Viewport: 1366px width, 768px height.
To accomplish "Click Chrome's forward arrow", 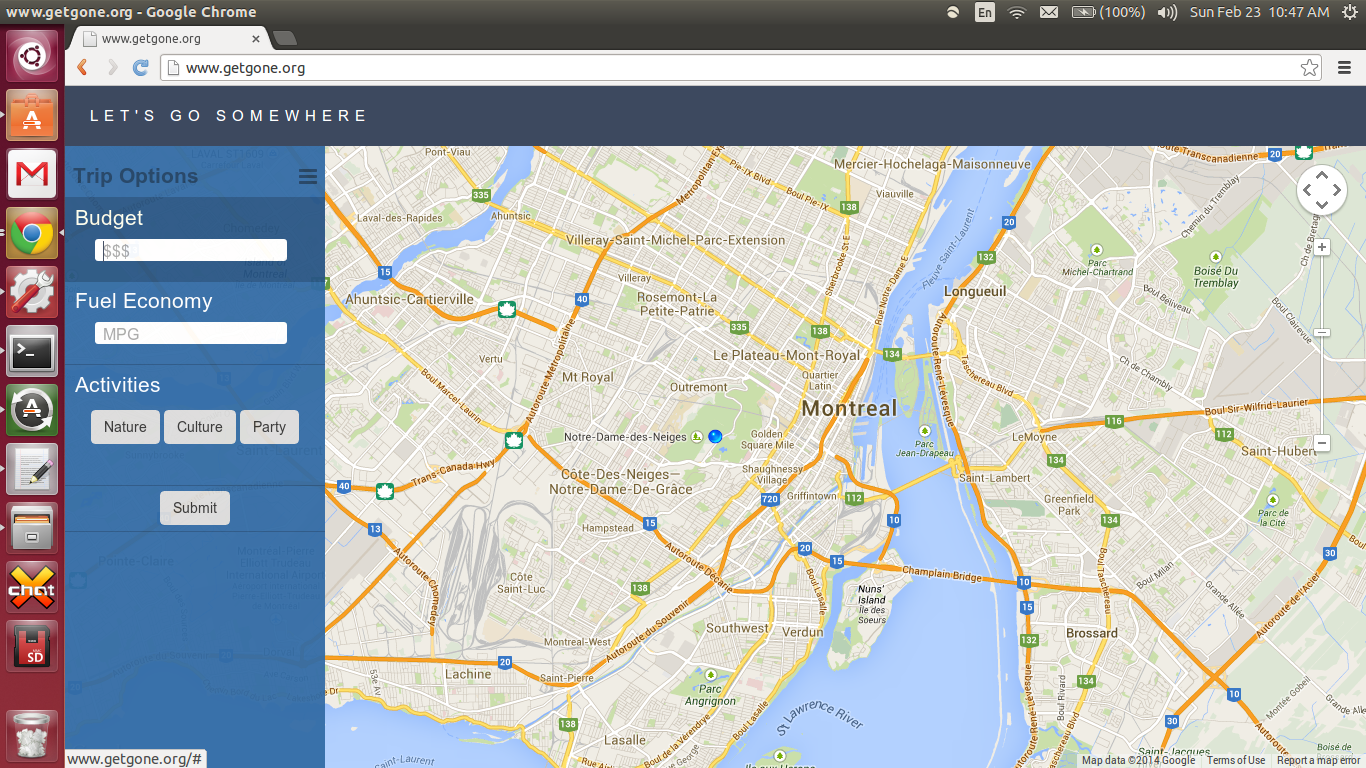I will coord(112,68).
